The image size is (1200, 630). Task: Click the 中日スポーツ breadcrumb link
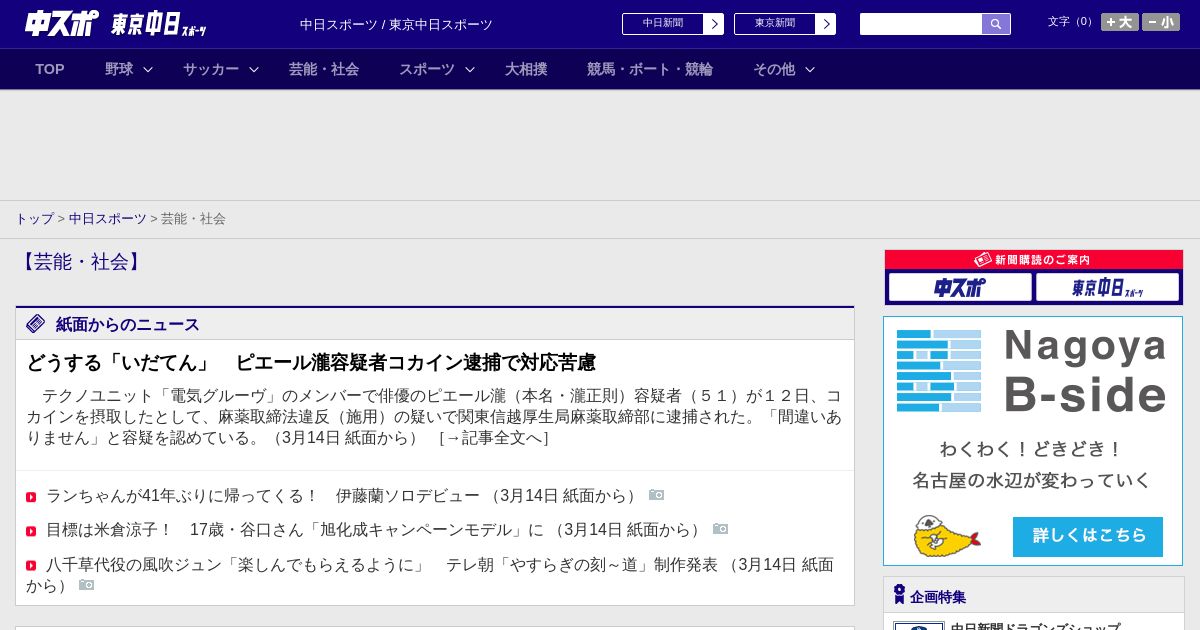point(108,218)
